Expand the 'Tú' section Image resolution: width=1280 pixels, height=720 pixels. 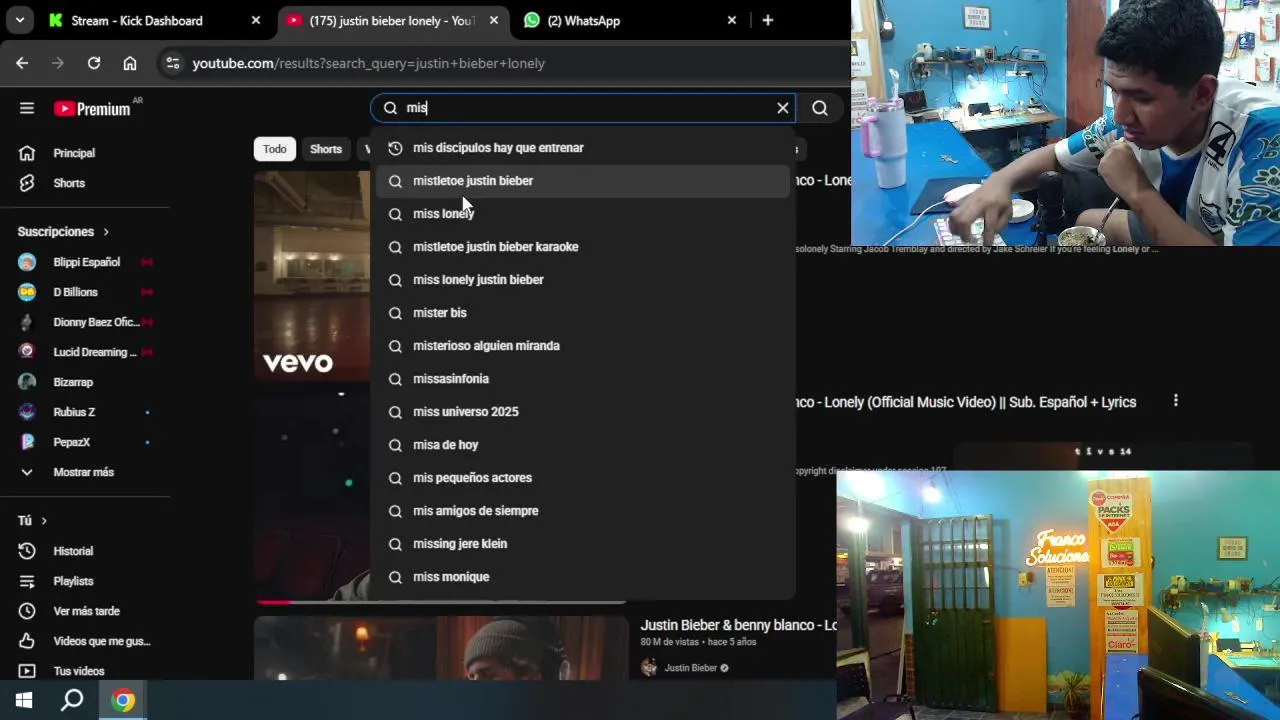(x=32, y=521)
